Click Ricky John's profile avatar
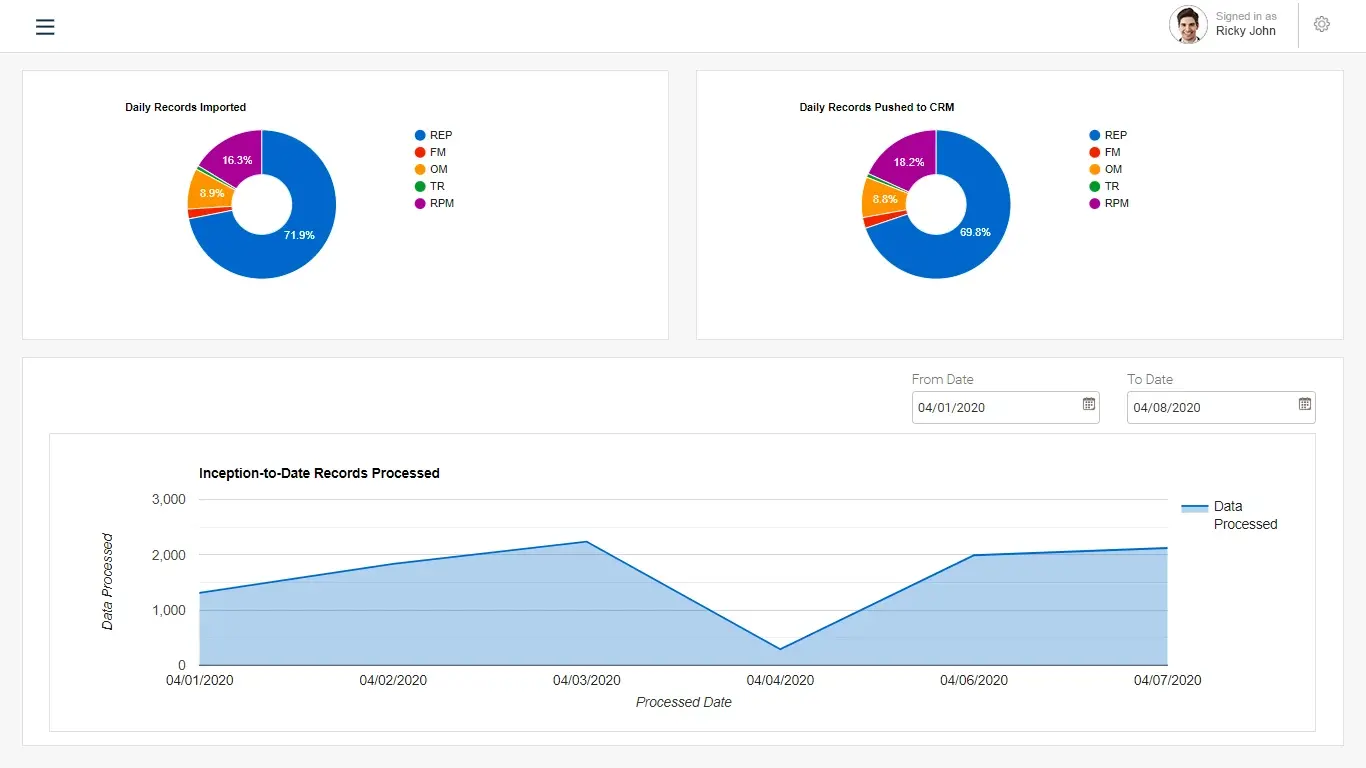The width and height of the screenshot is (1366, 768). coord(1188,25)
